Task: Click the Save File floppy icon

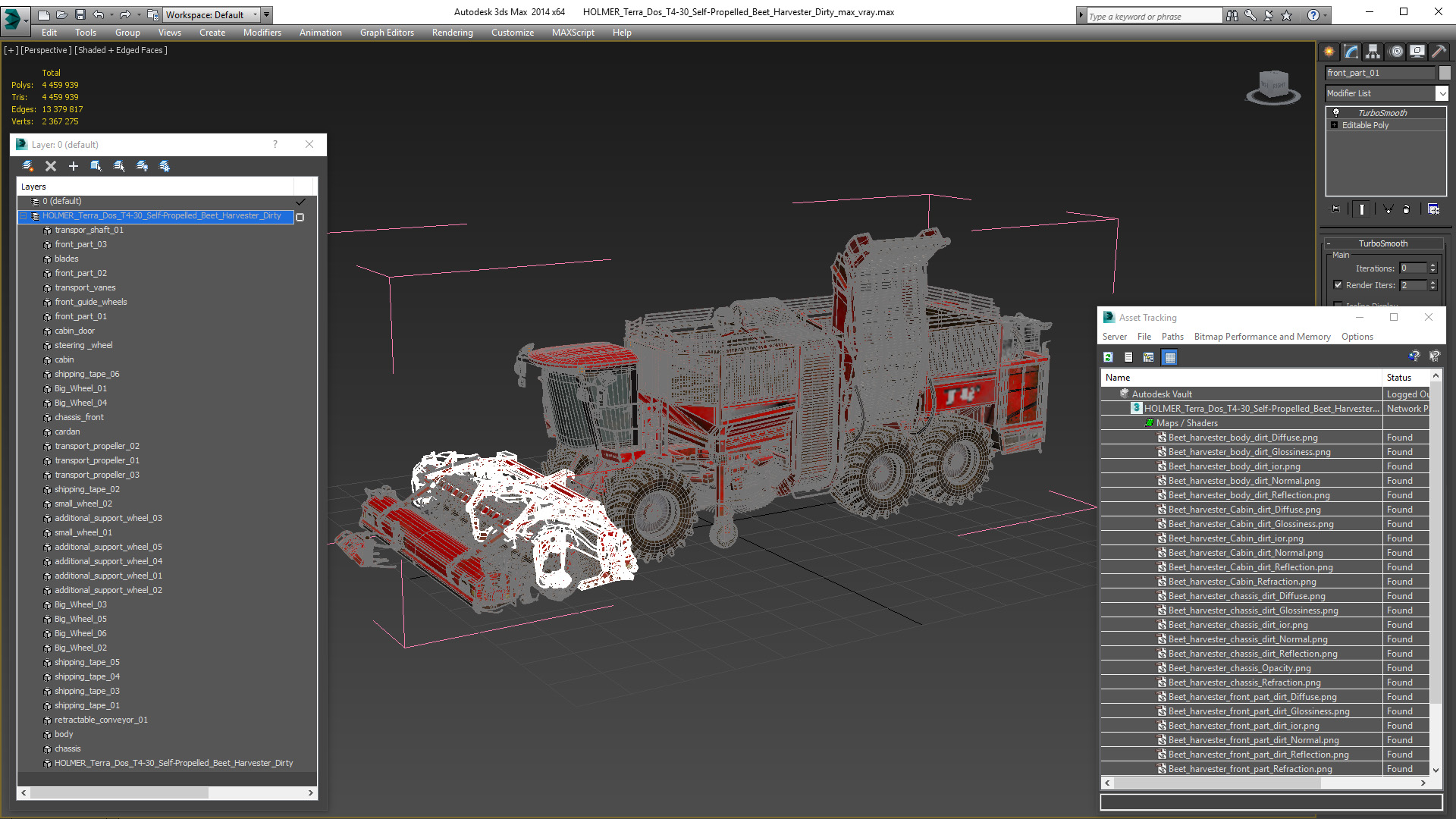Action: coord(80,14)
